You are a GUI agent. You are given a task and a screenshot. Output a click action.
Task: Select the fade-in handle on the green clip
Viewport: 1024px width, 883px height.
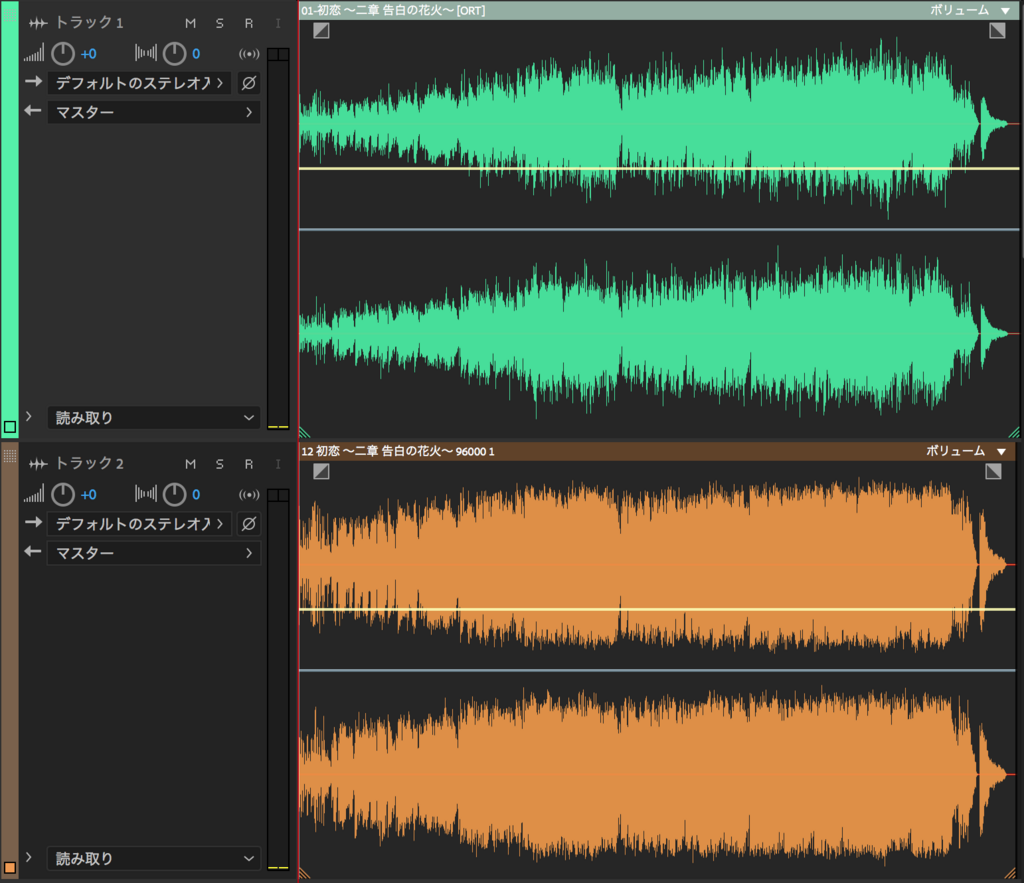point(321,31)
